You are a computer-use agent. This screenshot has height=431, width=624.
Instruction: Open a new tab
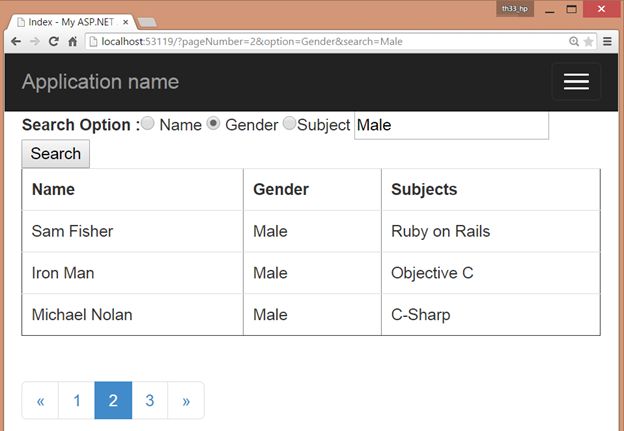pyautogui.click(x=146, y=21)
